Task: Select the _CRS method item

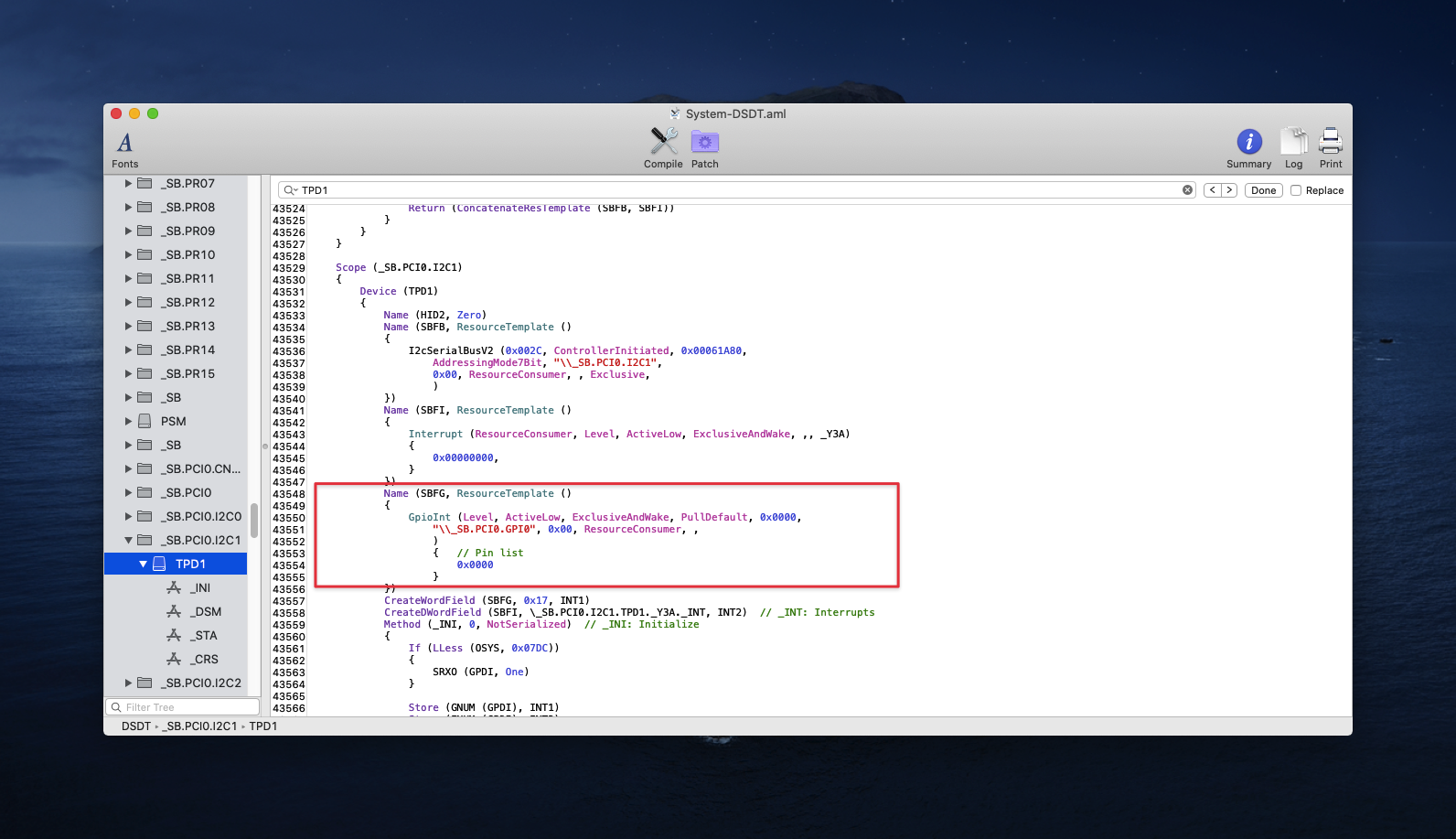Action: point(204,660)
